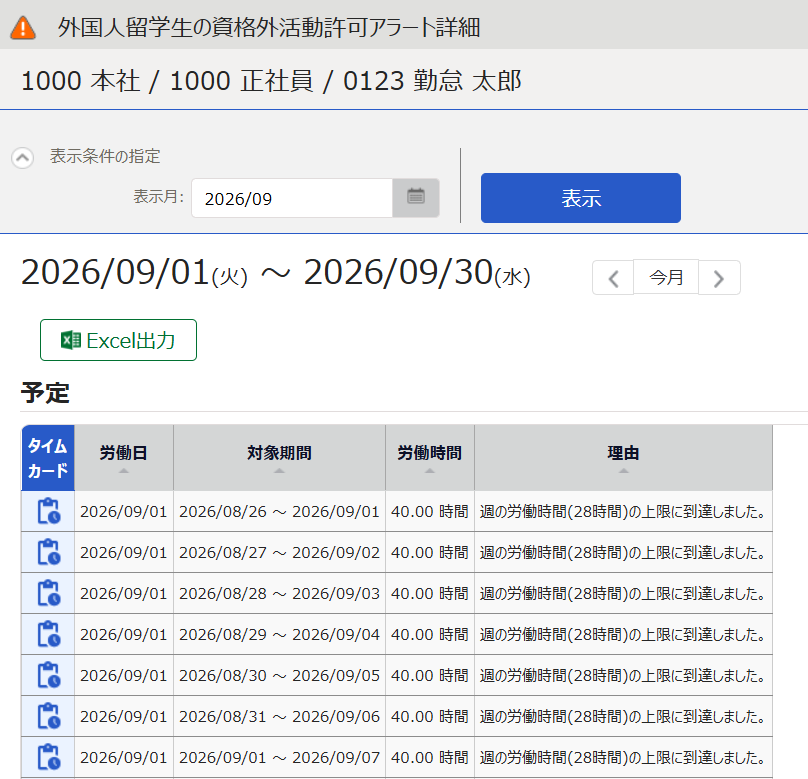Open the calendar picker for 表示月
Viewport: 808px width, 779px height.
(416, 198)
